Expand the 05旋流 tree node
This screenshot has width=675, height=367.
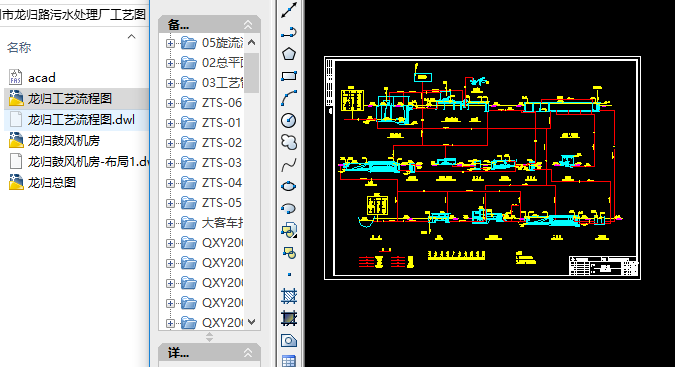click(x=170, y=43)
